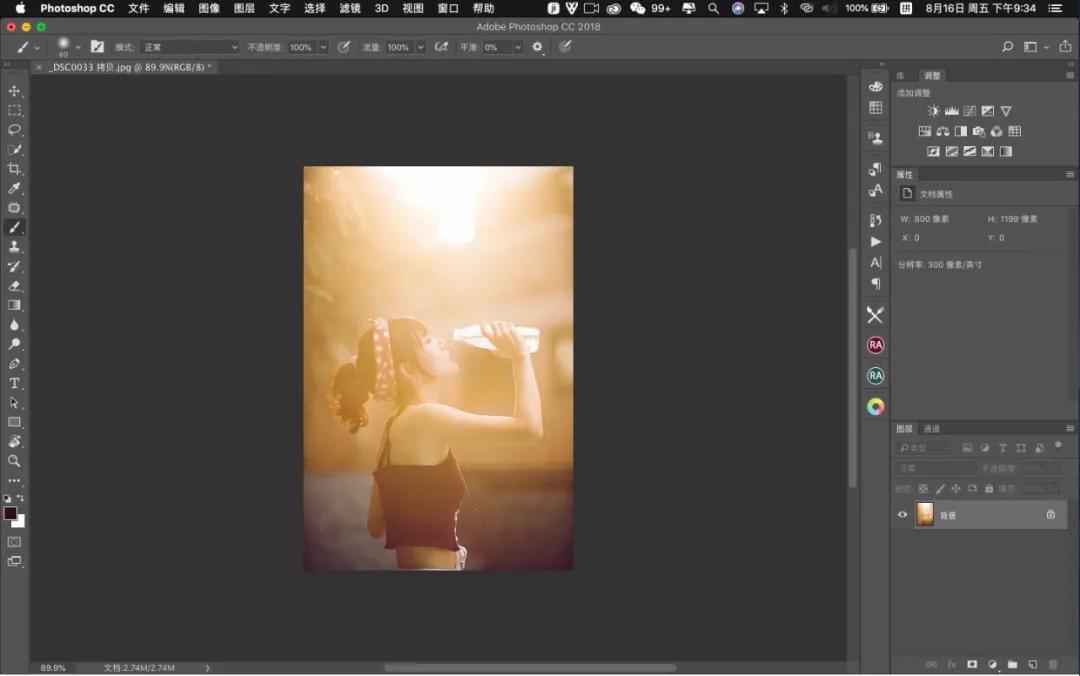
Task: Click the 背景 layer thumbnail
Action: [925, 514]
